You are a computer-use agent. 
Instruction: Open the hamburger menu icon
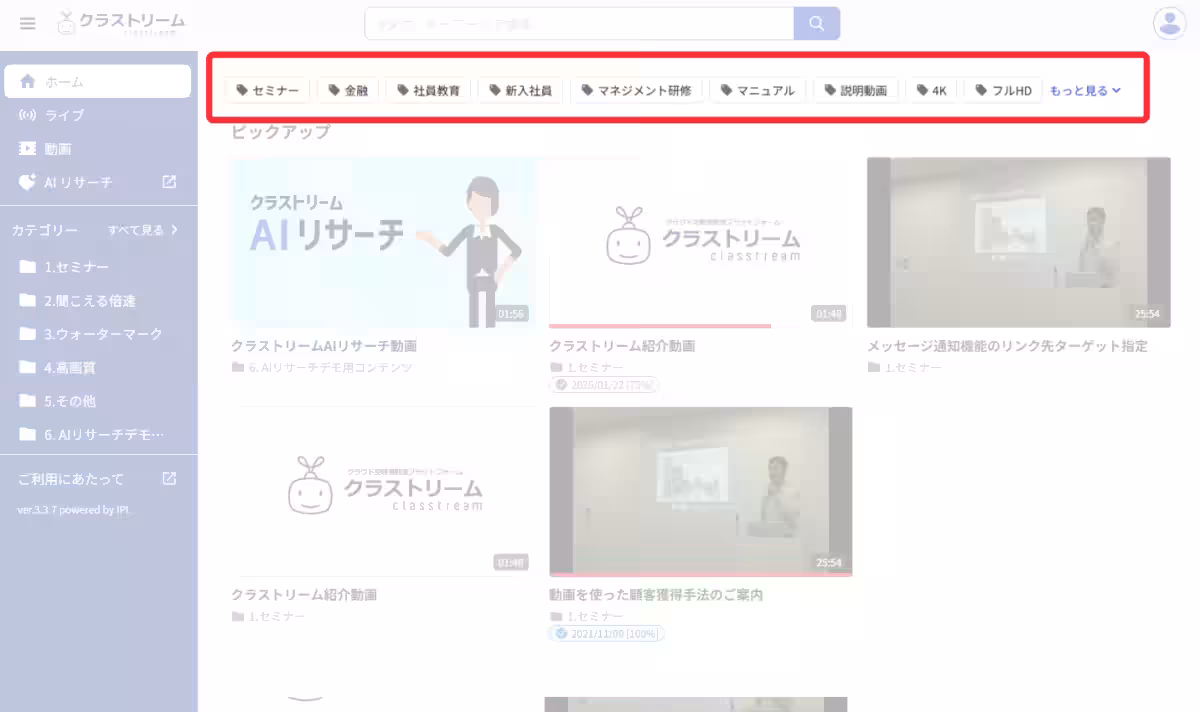pos(27,23)
